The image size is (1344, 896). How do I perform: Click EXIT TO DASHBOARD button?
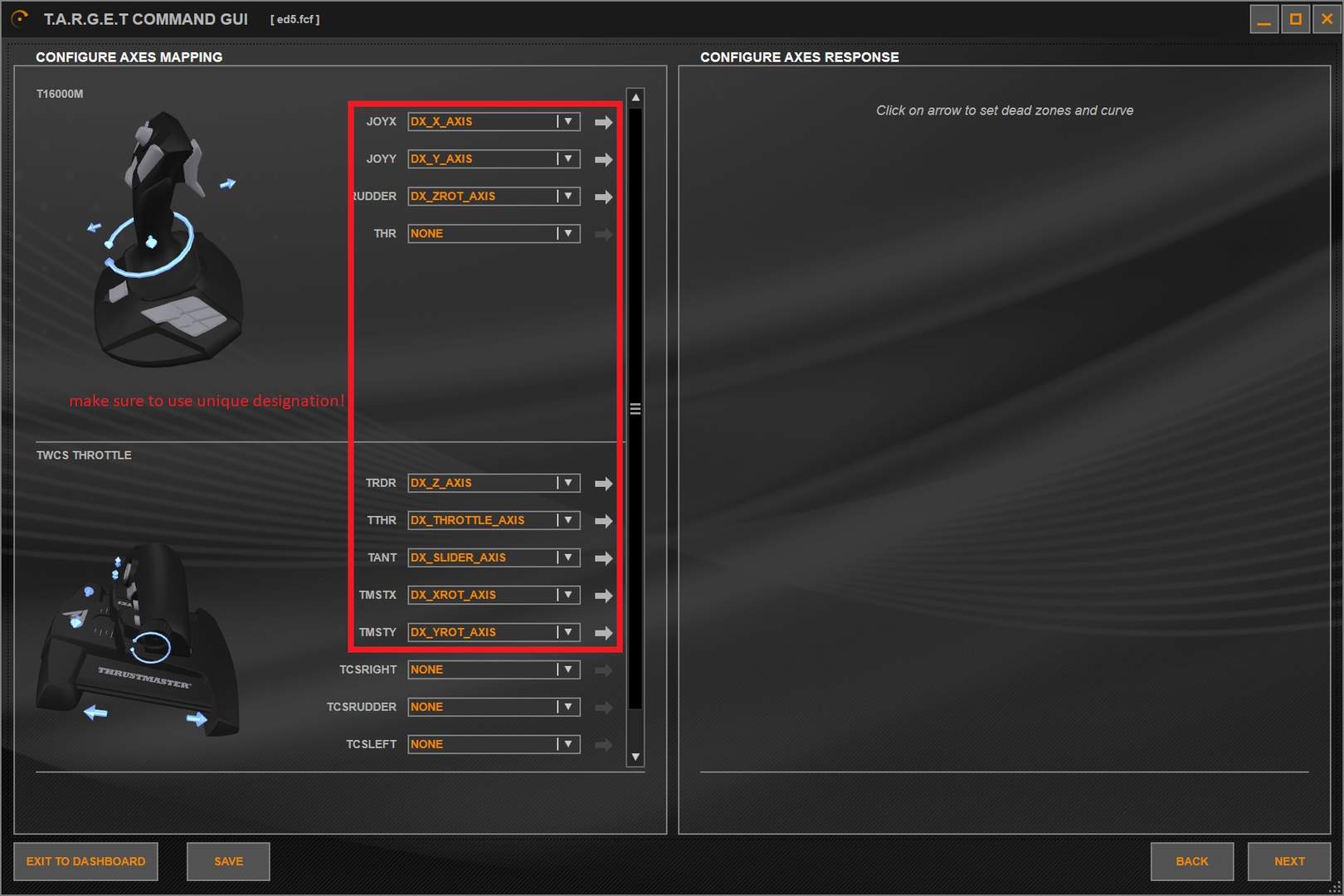pos(85,861)
